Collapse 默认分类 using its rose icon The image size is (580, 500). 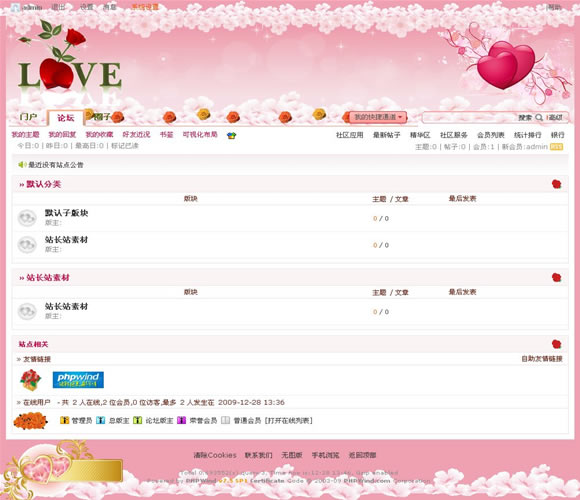556,184
